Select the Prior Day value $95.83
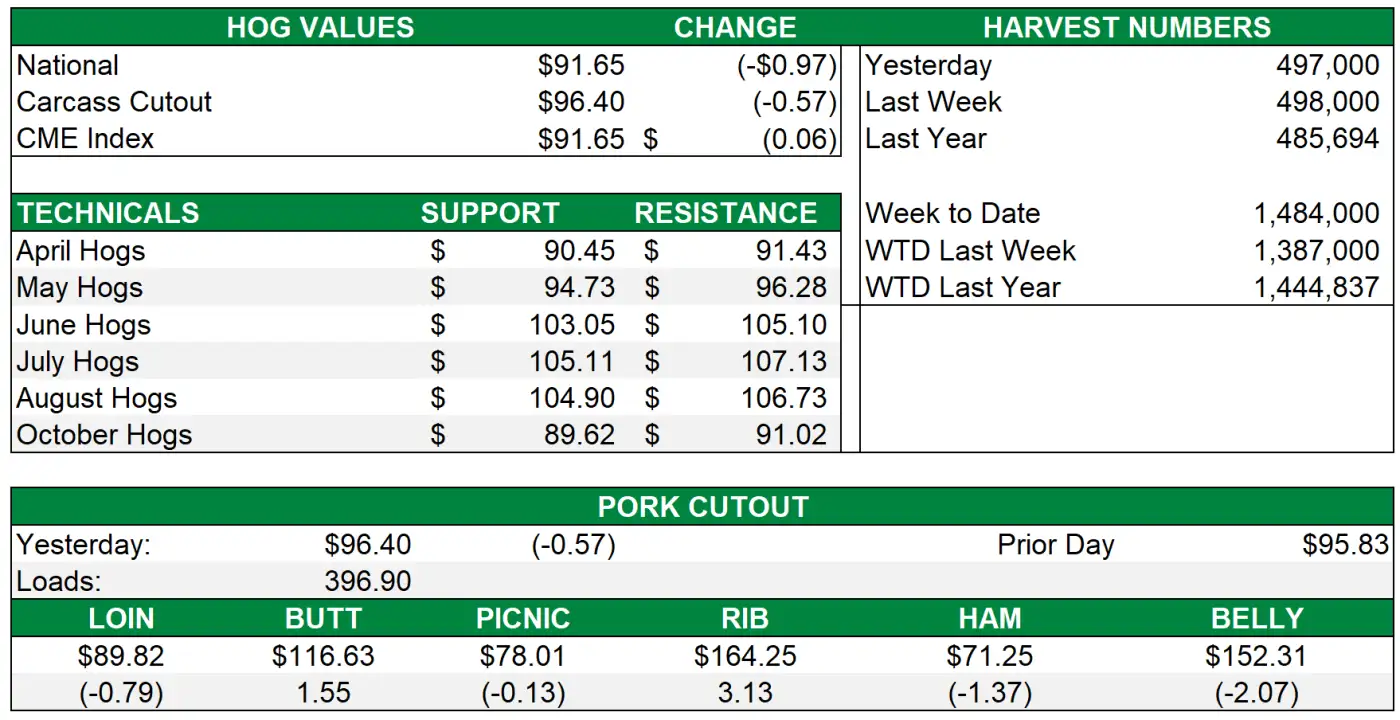This screenshot has width=1400, height=720. (1345, 545)
